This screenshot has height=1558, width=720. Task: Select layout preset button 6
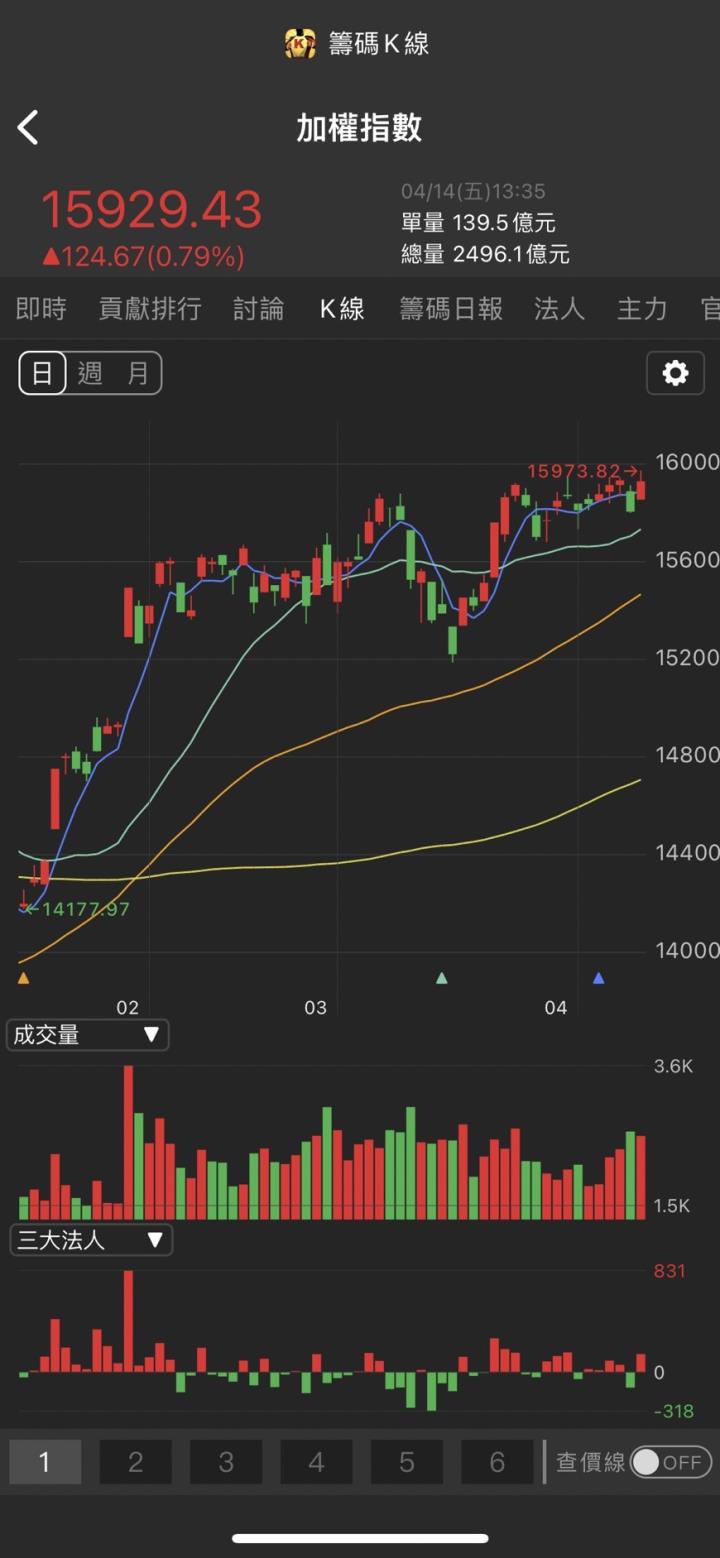[497, 1462]
